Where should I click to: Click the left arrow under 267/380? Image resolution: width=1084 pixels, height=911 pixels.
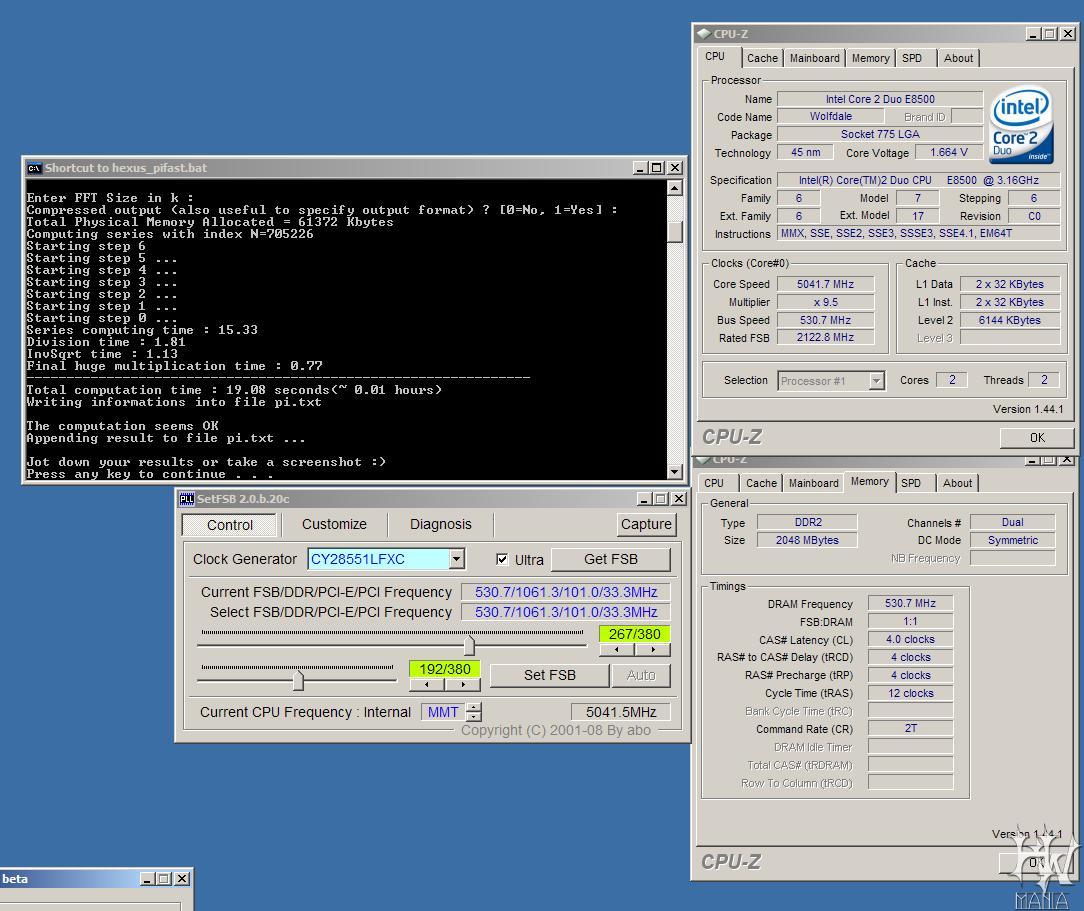tap(617, 650)
